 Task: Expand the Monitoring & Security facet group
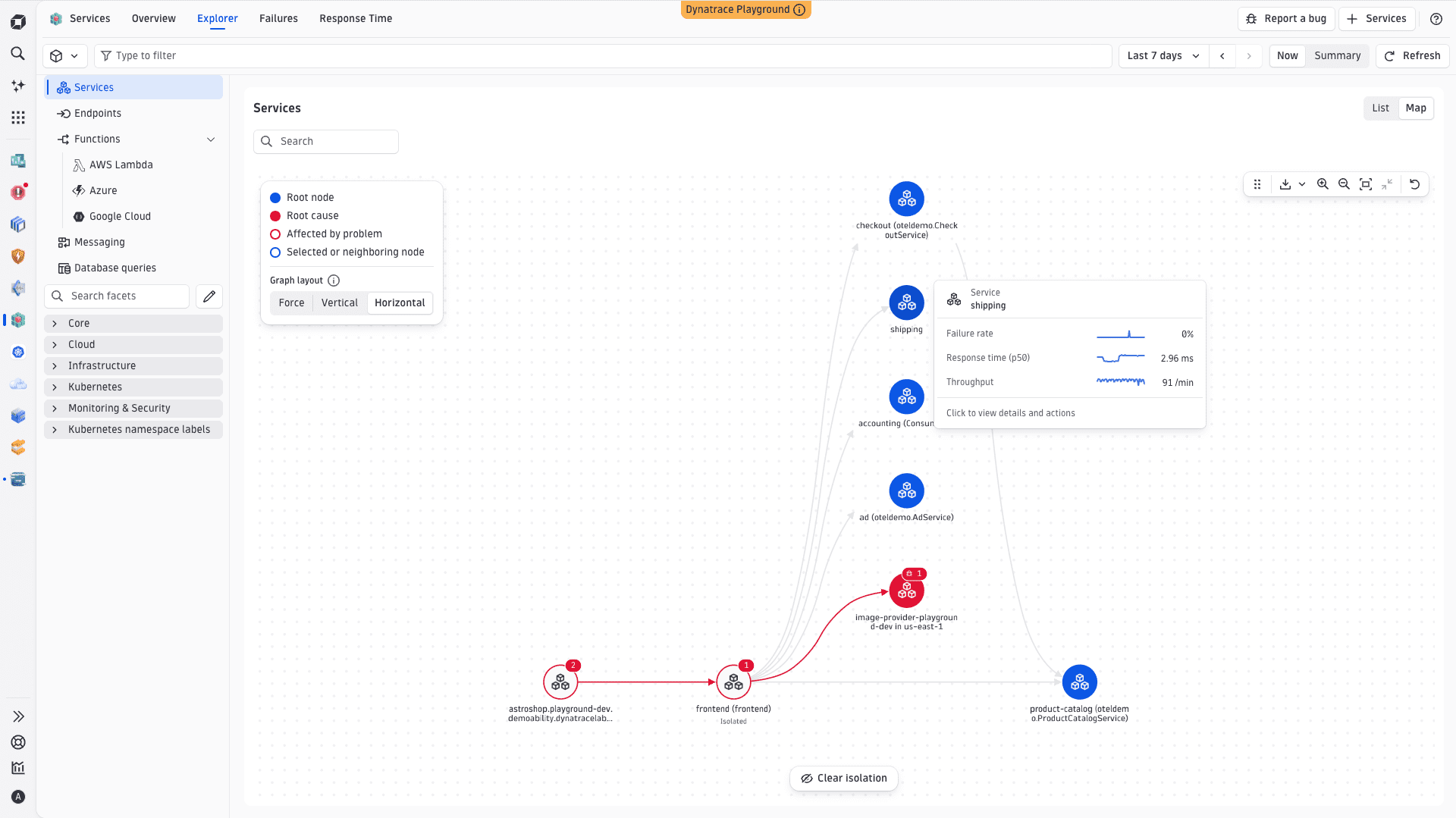click(133, 409)
